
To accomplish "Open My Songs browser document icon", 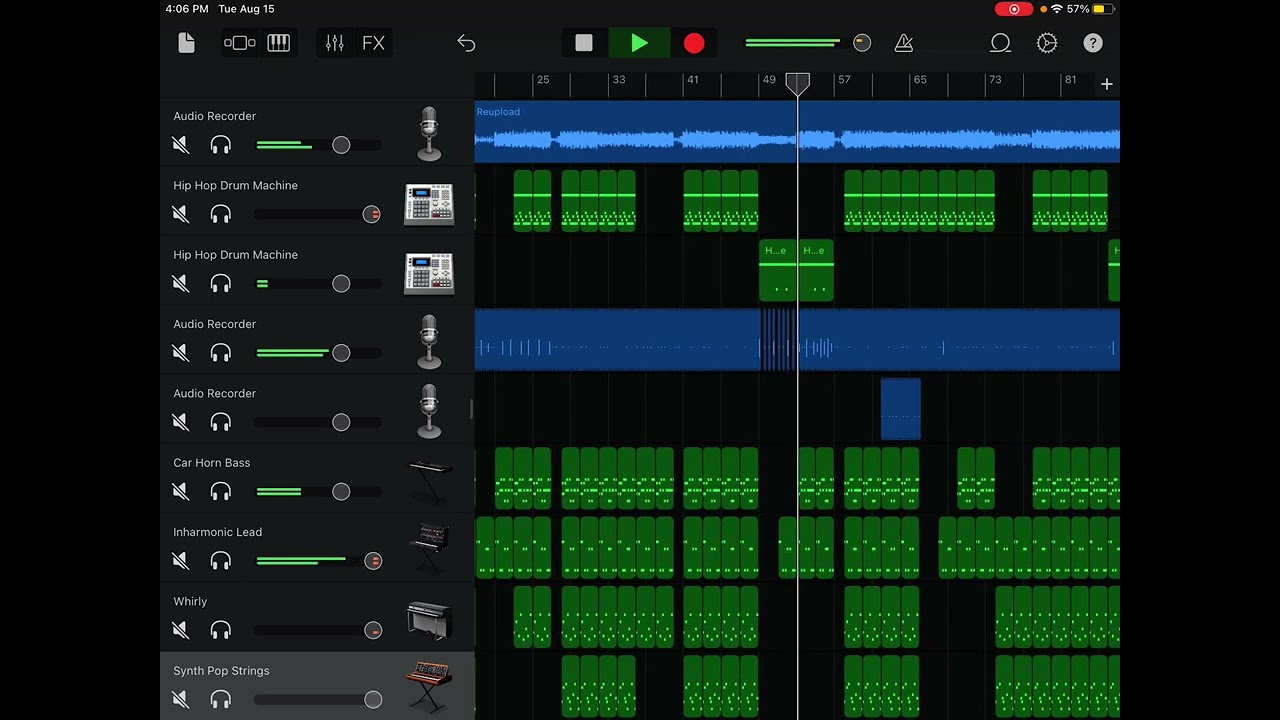I will click(186, 43).
